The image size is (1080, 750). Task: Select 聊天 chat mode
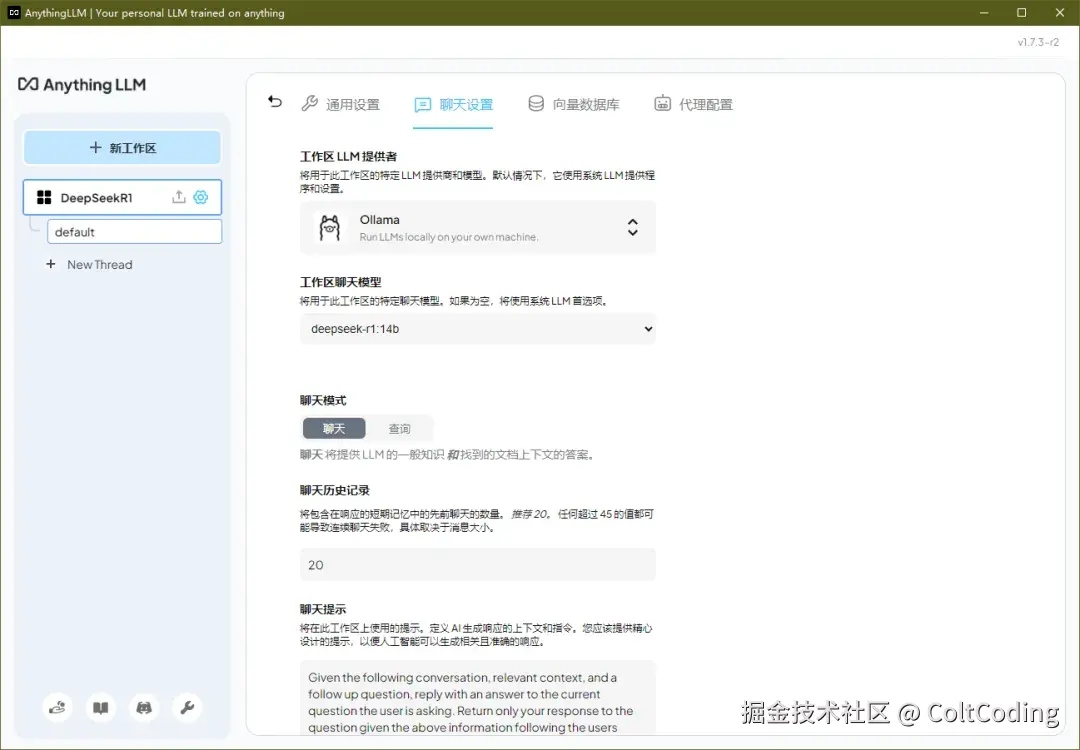tap(333, 427)
